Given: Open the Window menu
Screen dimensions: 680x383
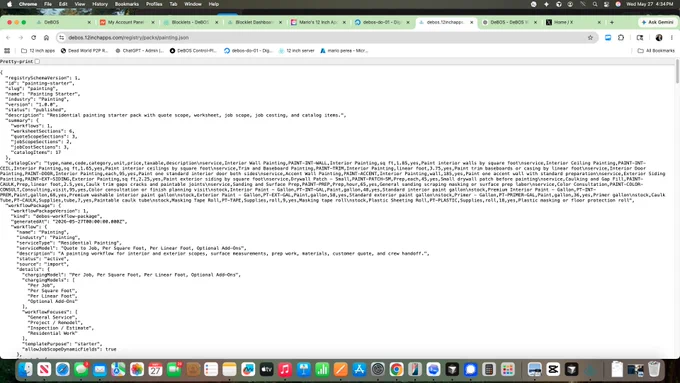Looking at the screenshot, I should [x=193, y=4].
